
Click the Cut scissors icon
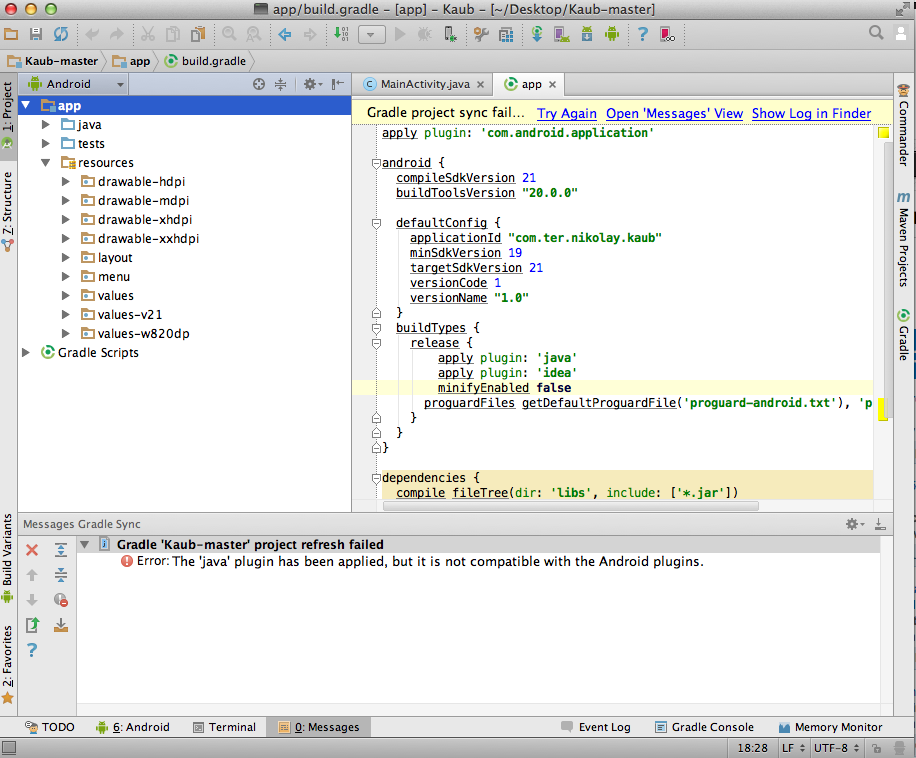[148, 34]
